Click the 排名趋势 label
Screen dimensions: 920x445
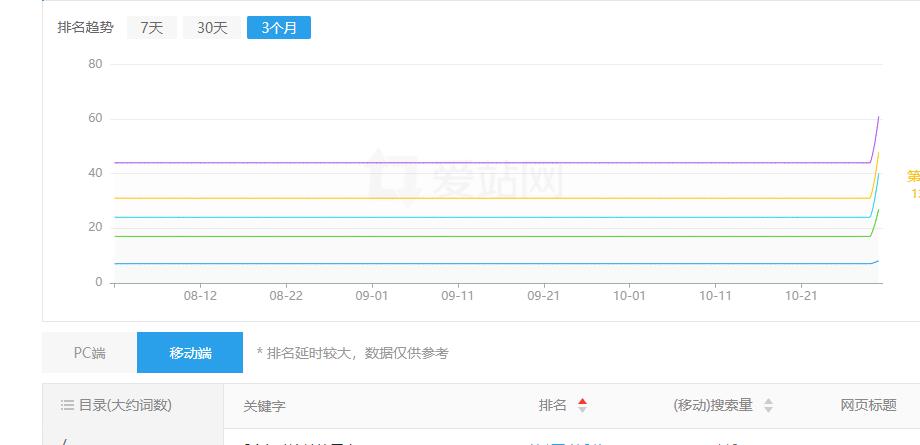coord(85,28)
